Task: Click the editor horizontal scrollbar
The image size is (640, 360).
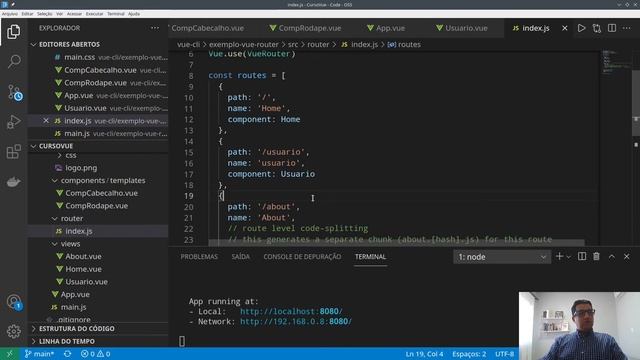Action: coord(396,243)
